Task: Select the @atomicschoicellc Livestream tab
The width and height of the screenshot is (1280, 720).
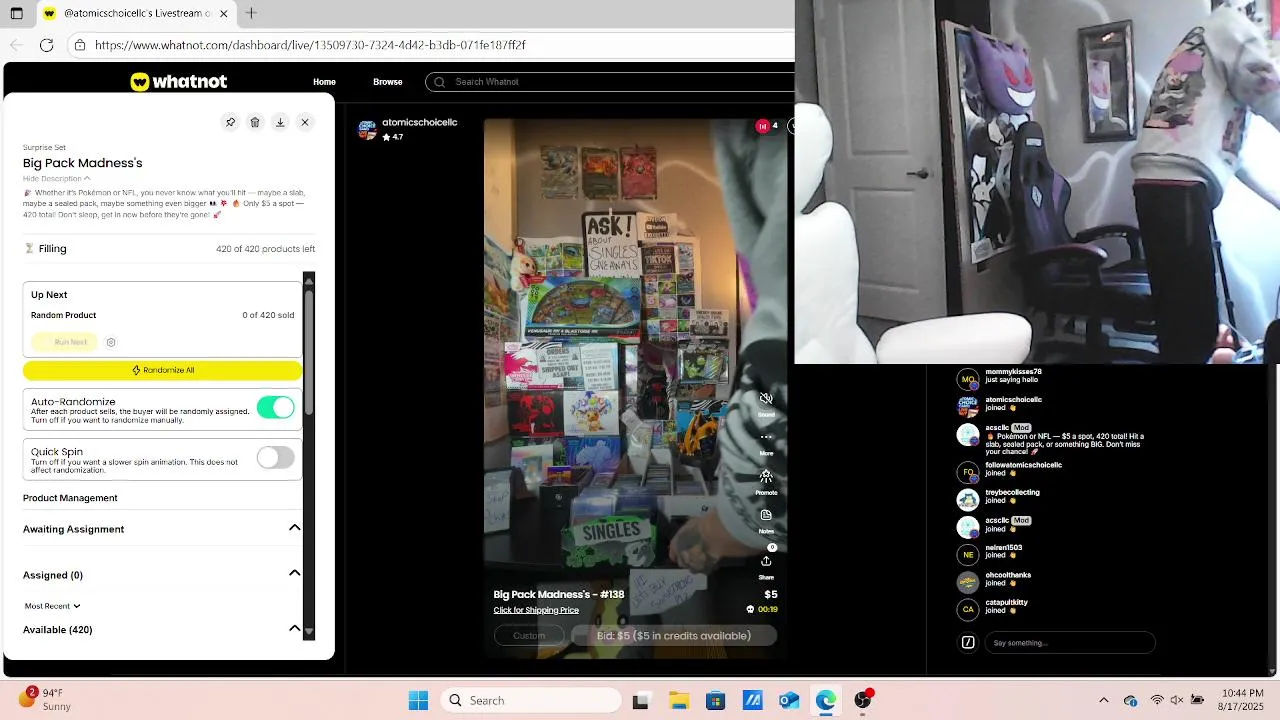Action: tap(136, 14)
